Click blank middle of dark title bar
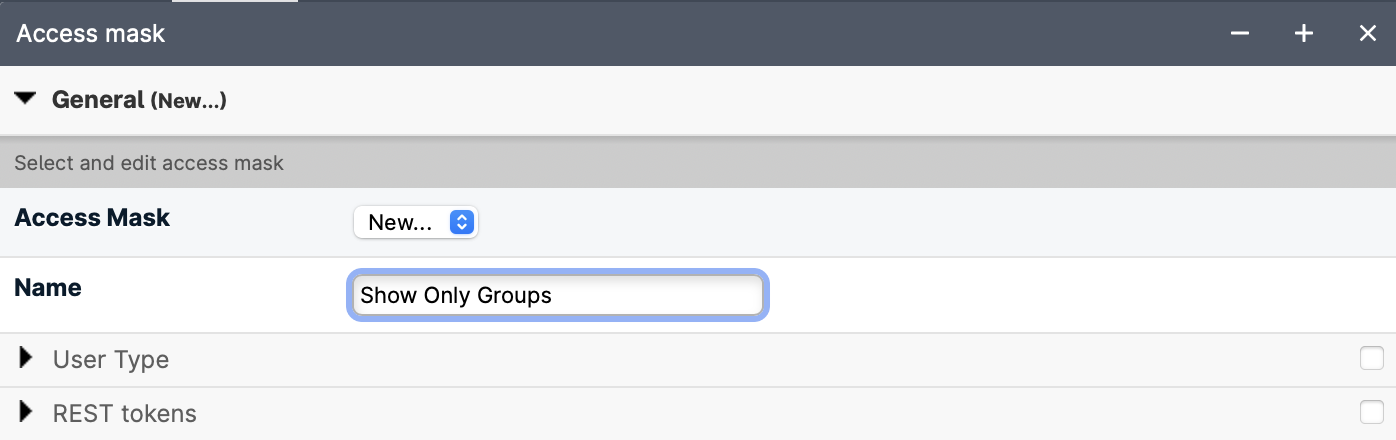The height and width of the screenshot is (440, 1396). pyautogui.click(x=700, y=34)
